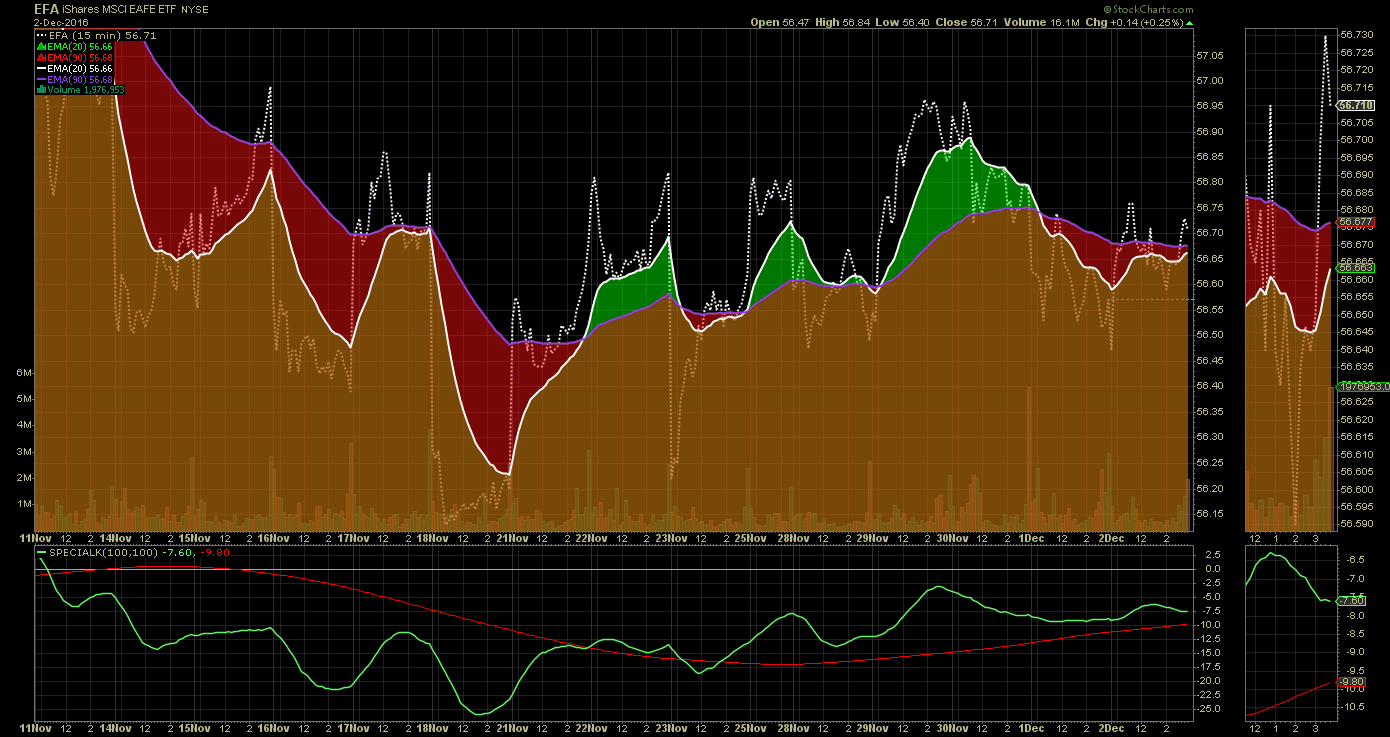This screenshot has width=1390, height=737.
Task: Click the white EMA(20) line legend icon
Action: tap(41, 68)
